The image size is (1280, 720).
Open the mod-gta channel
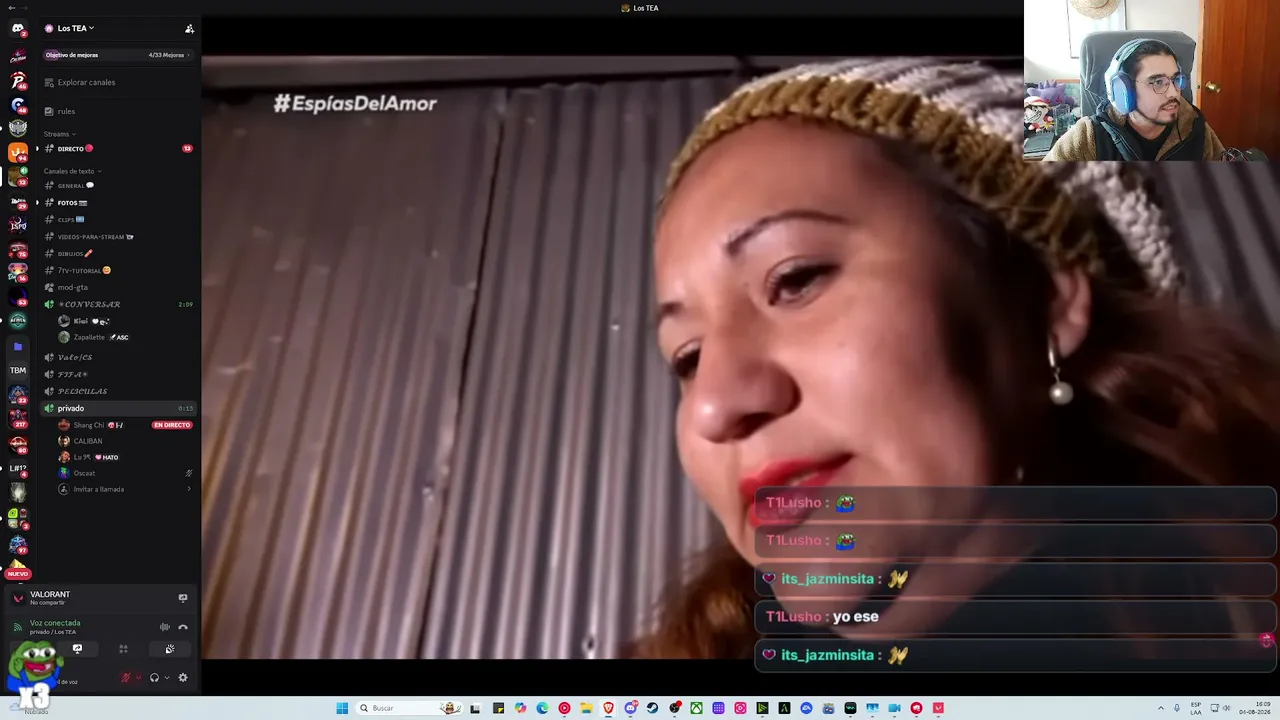tap(118, 288)
